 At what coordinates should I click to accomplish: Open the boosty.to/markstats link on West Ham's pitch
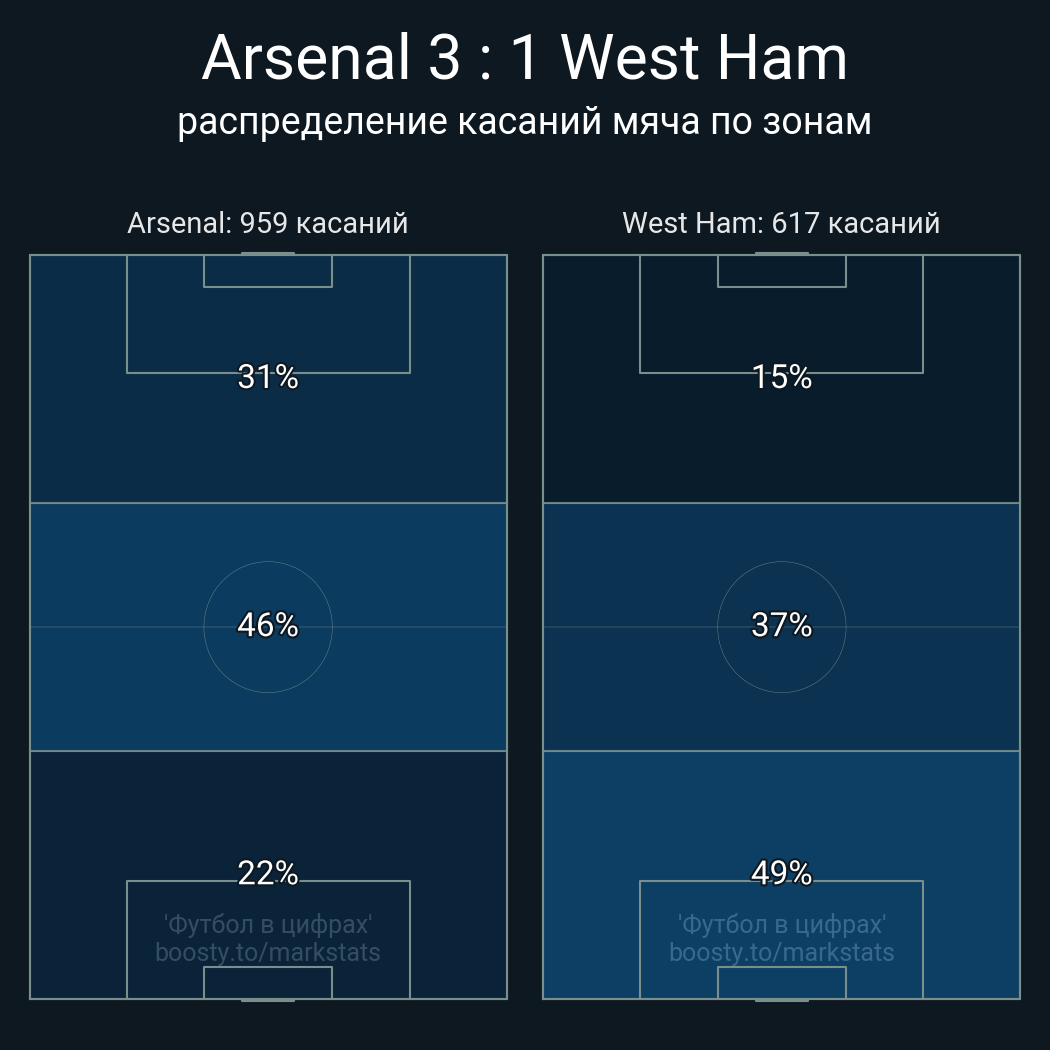point(781,952)
